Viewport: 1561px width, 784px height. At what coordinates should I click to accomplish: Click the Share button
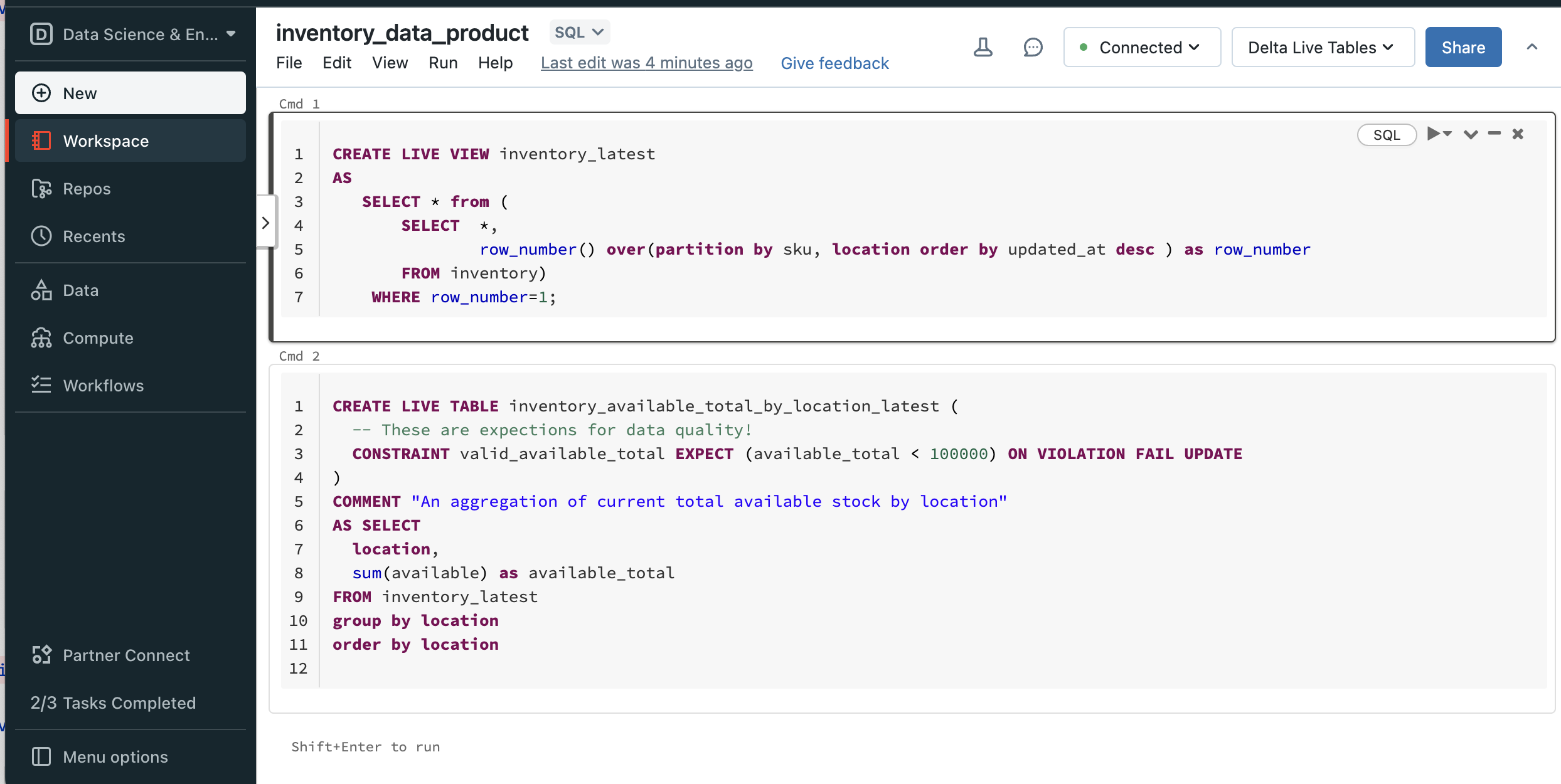coord(1462,47)
